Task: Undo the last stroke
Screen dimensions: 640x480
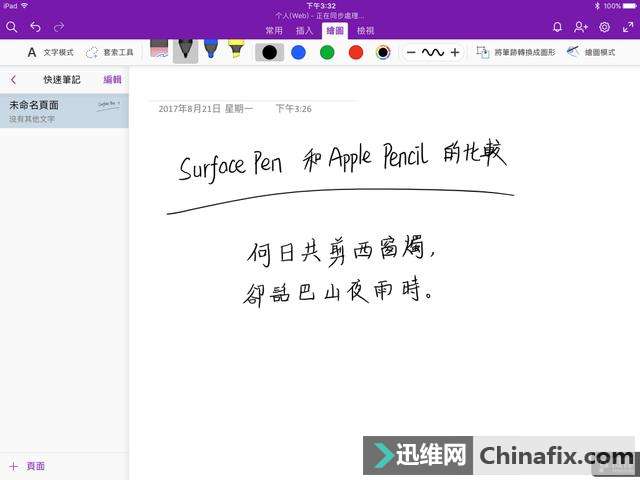Action: [x=36, y=27]
